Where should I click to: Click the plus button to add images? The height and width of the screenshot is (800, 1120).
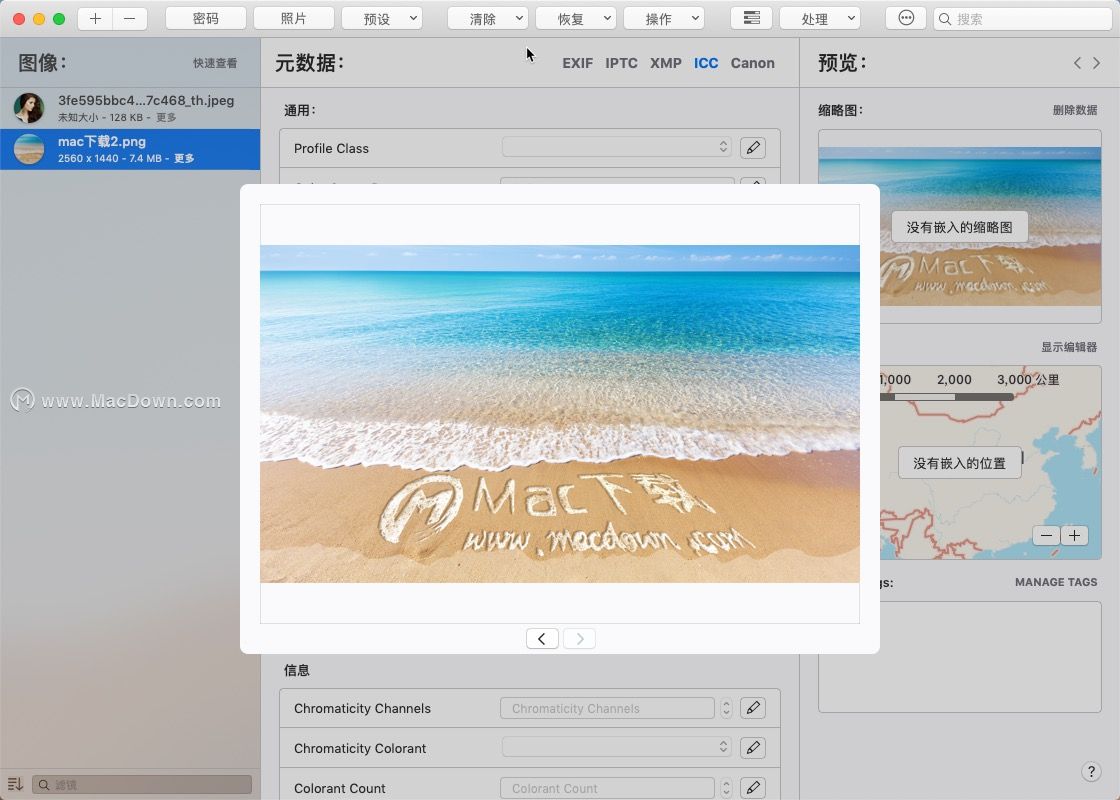tap(95, 19)
